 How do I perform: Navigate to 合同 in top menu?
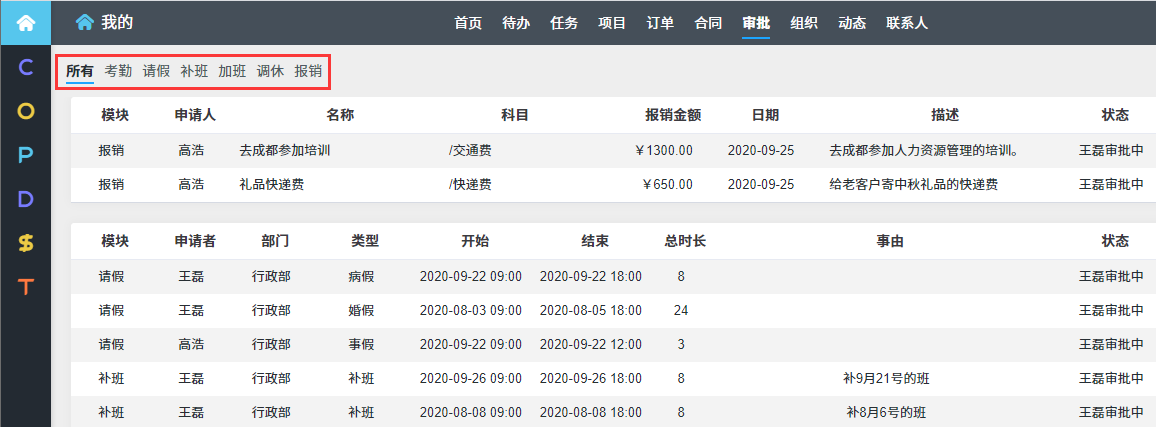pyautogui.click(x=708, y=23)
